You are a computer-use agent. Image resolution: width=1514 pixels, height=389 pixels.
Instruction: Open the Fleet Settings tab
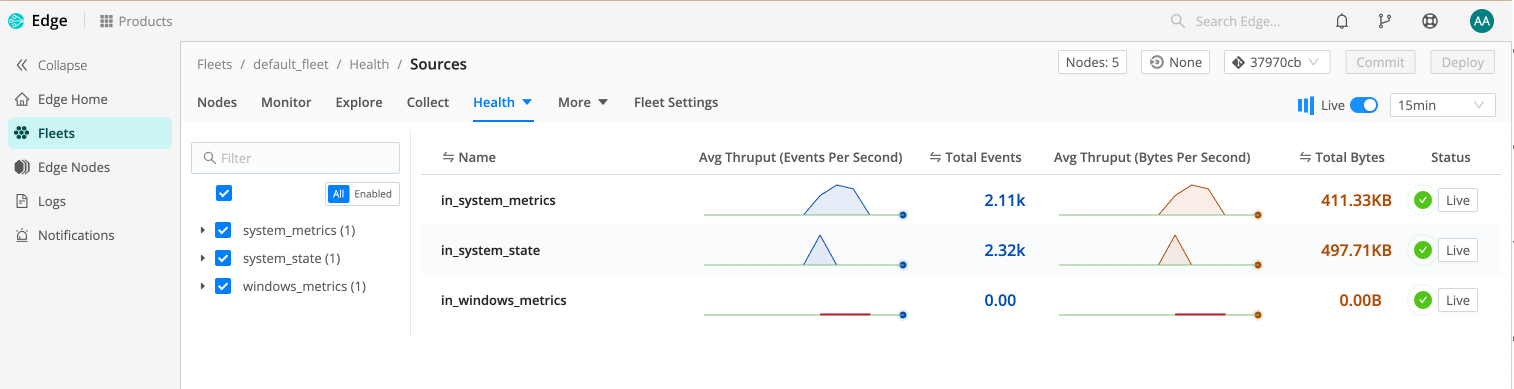pos(676,102)
